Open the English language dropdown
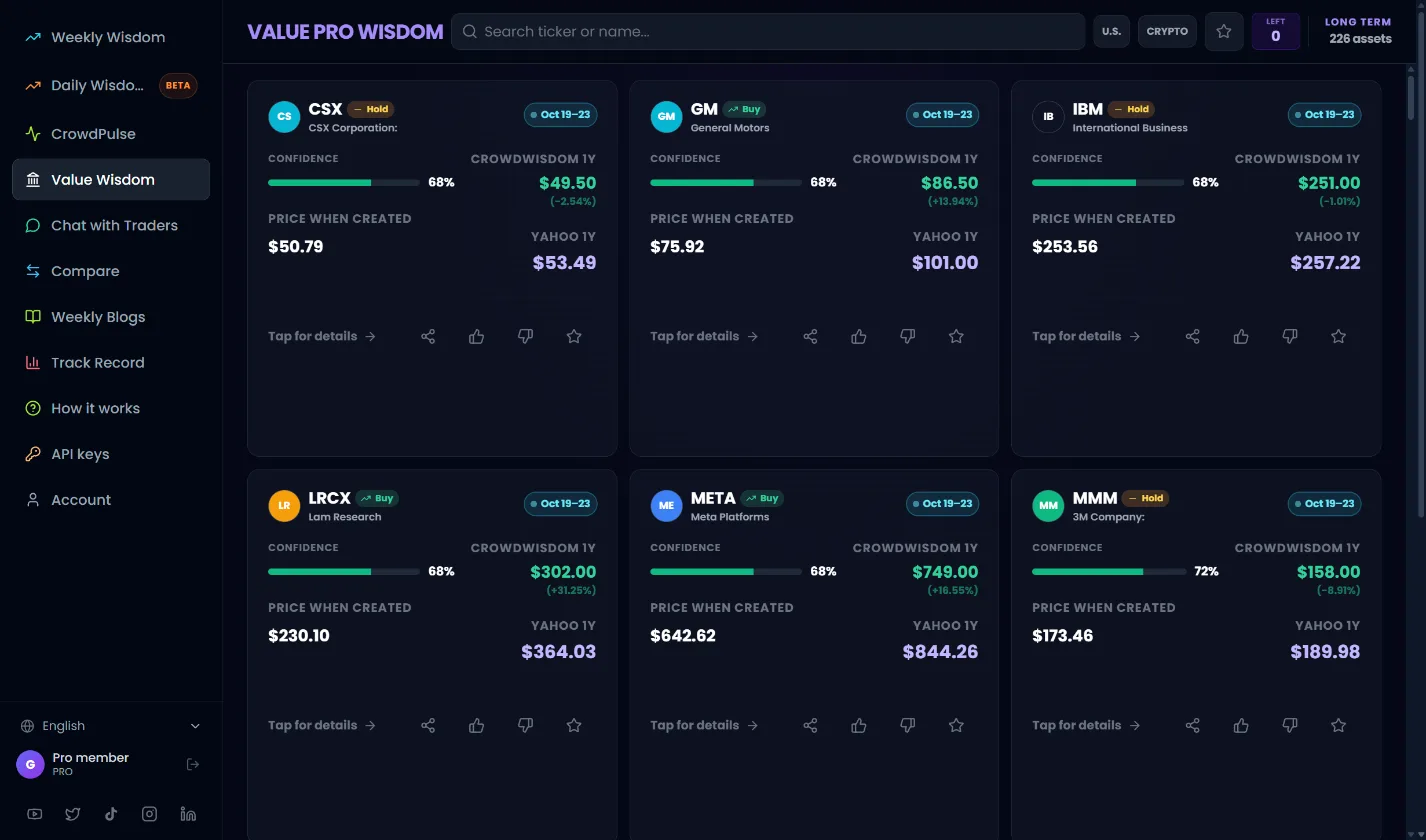The width and height of the screenshot is (1426, 840). pos(111,726)
